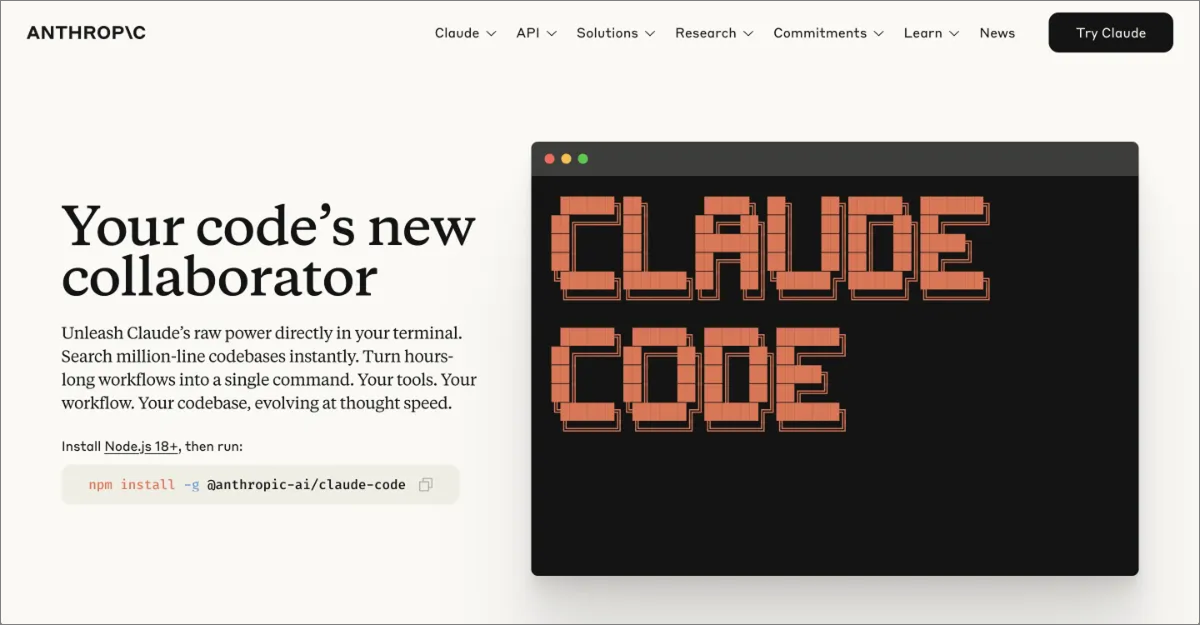Click the yellow dot in terminal window

click(x=566, y=159)
